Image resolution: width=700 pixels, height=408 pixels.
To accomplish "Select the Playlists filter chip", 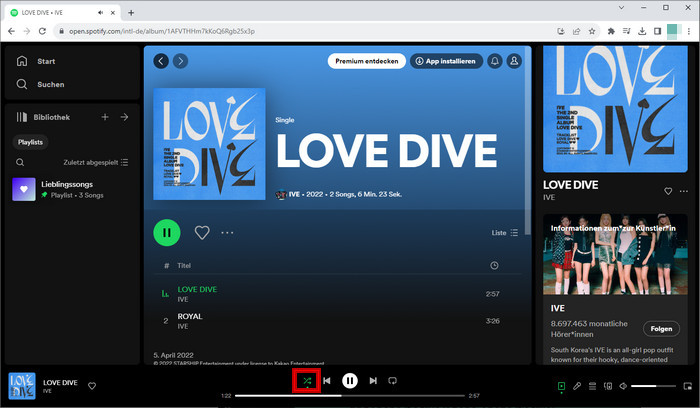I will pos(30,142).
